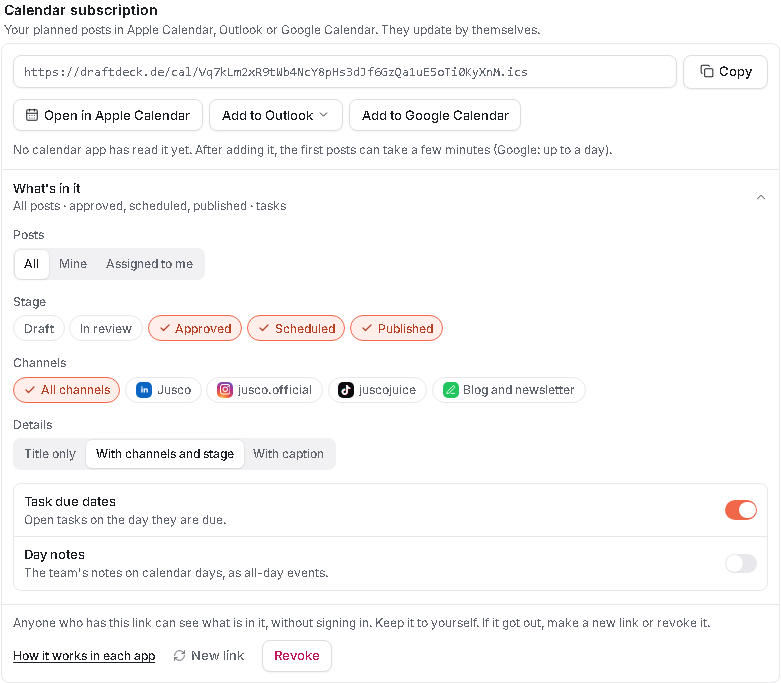Deselect the Published stage chip
The height and width of the screenshot is (683, 781).
[396, 328]
